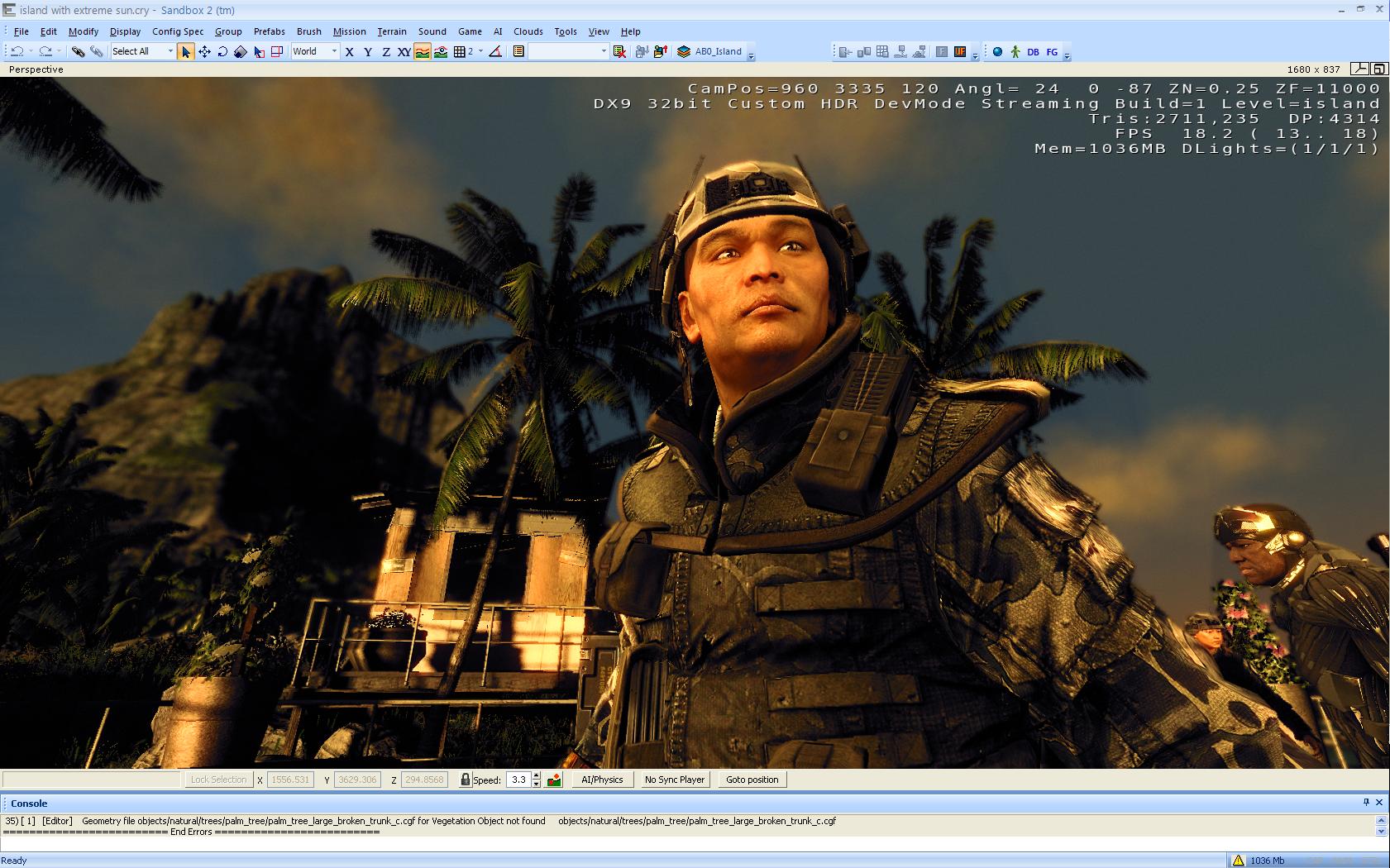Activate the Rotate tool

[222, 51]
